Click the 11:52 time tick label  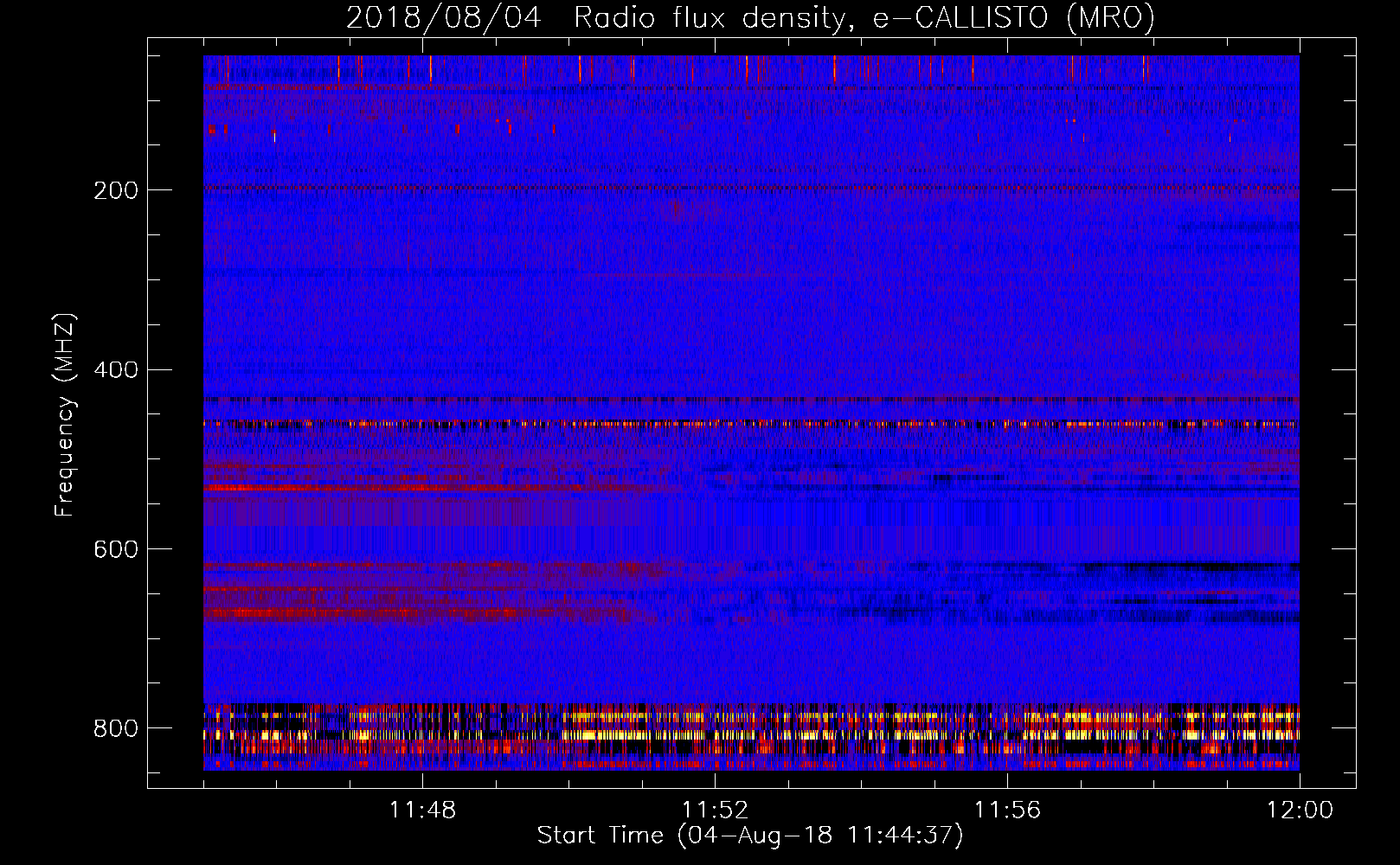click(x=715, y=811)
